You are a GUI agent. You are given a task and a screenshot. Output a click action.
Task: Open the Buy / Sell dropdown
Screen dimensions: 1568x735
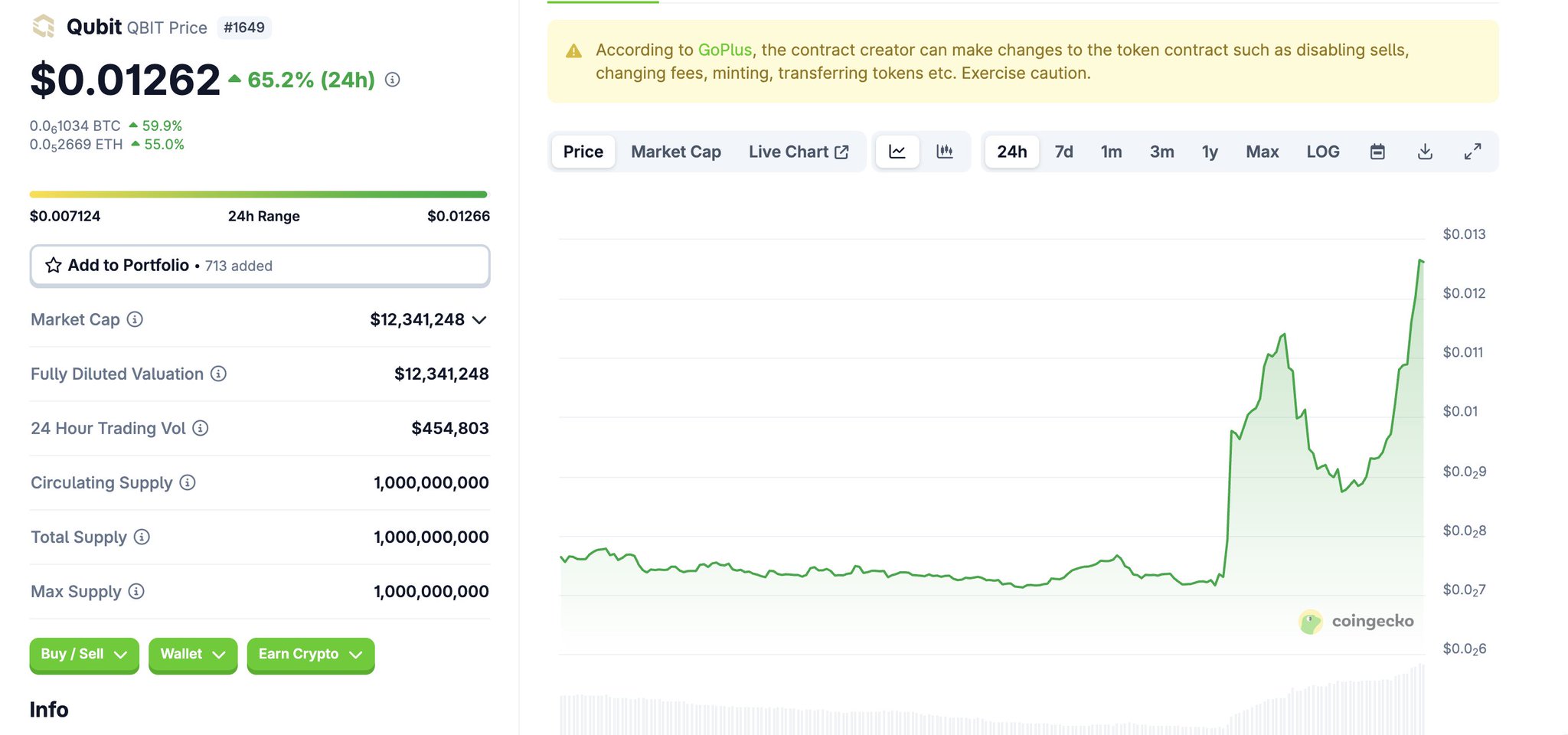(84, 655)
